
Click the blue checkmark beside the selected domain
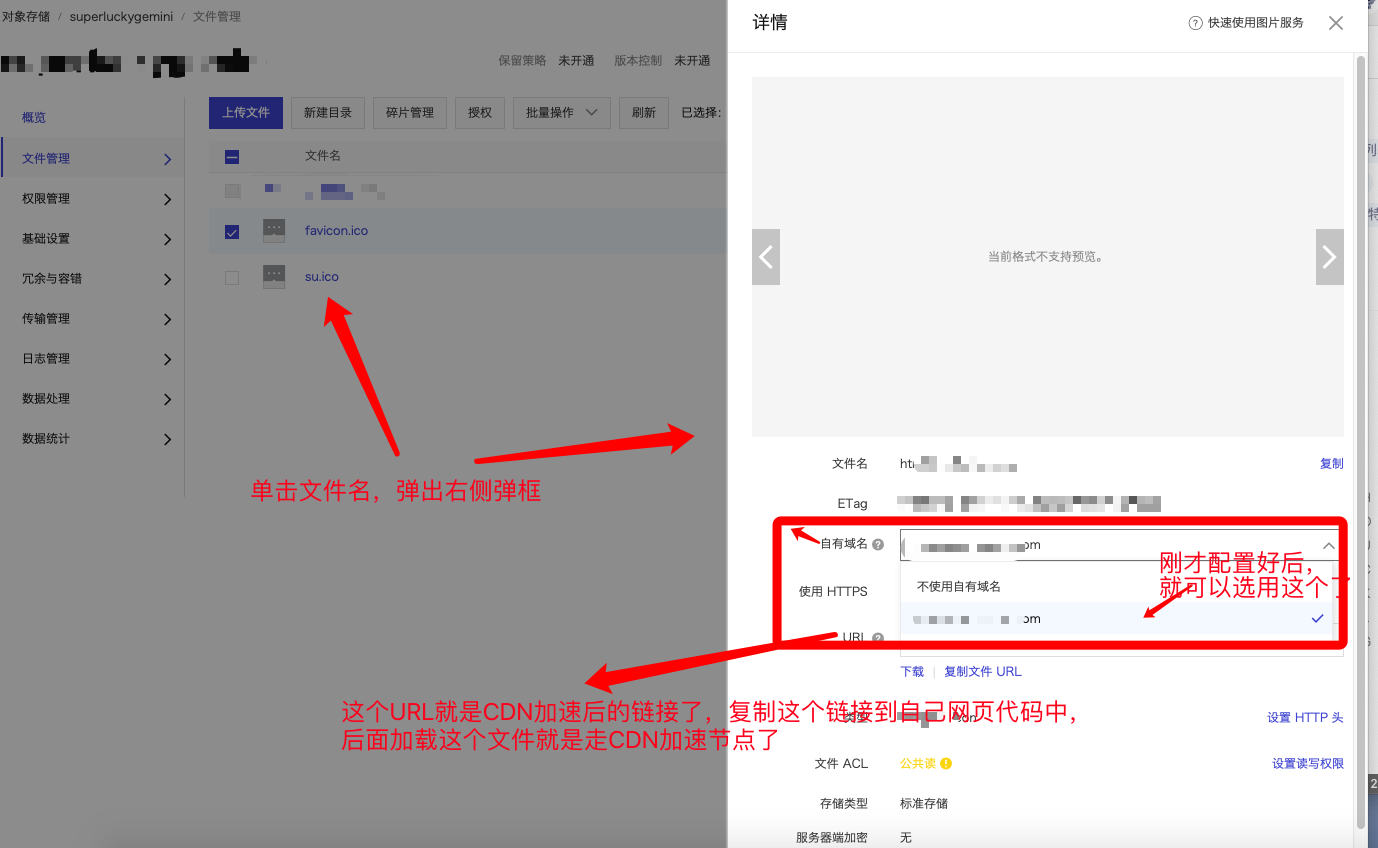click(x=1317, y=618)
